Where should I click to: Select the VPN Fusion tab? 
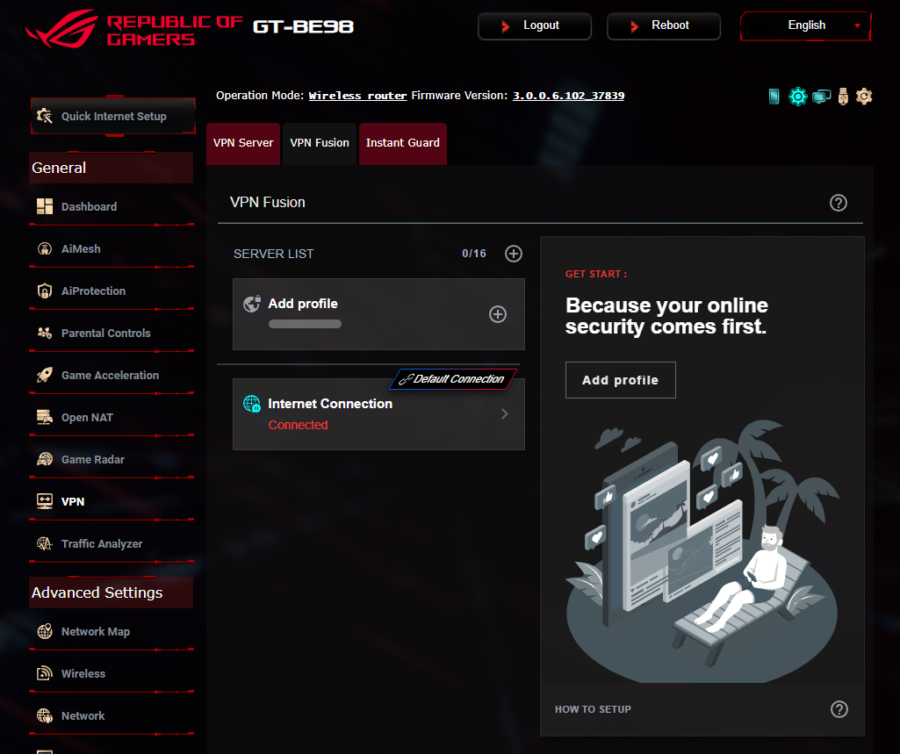320,143
